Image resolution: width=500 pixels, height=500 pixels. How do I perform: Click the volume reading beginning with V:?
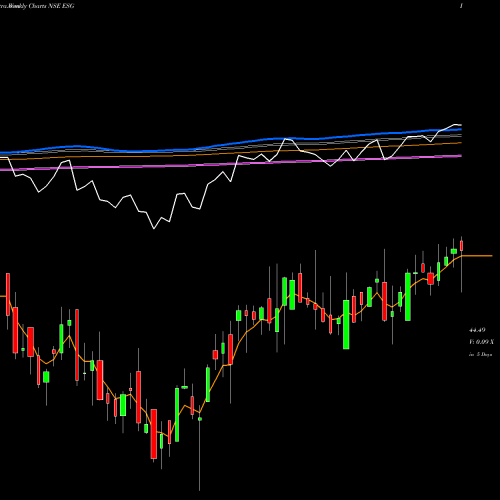481,342
